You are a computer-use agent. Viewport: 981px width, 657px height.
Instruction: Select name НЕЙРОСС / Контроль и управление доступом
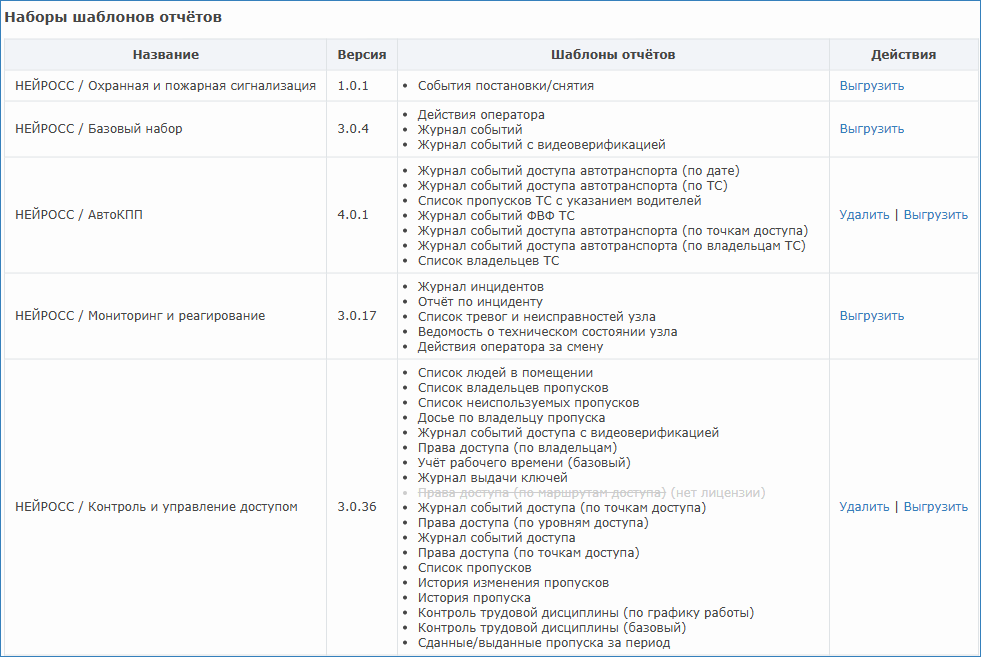pyautogui.click(x=156, y=507)
